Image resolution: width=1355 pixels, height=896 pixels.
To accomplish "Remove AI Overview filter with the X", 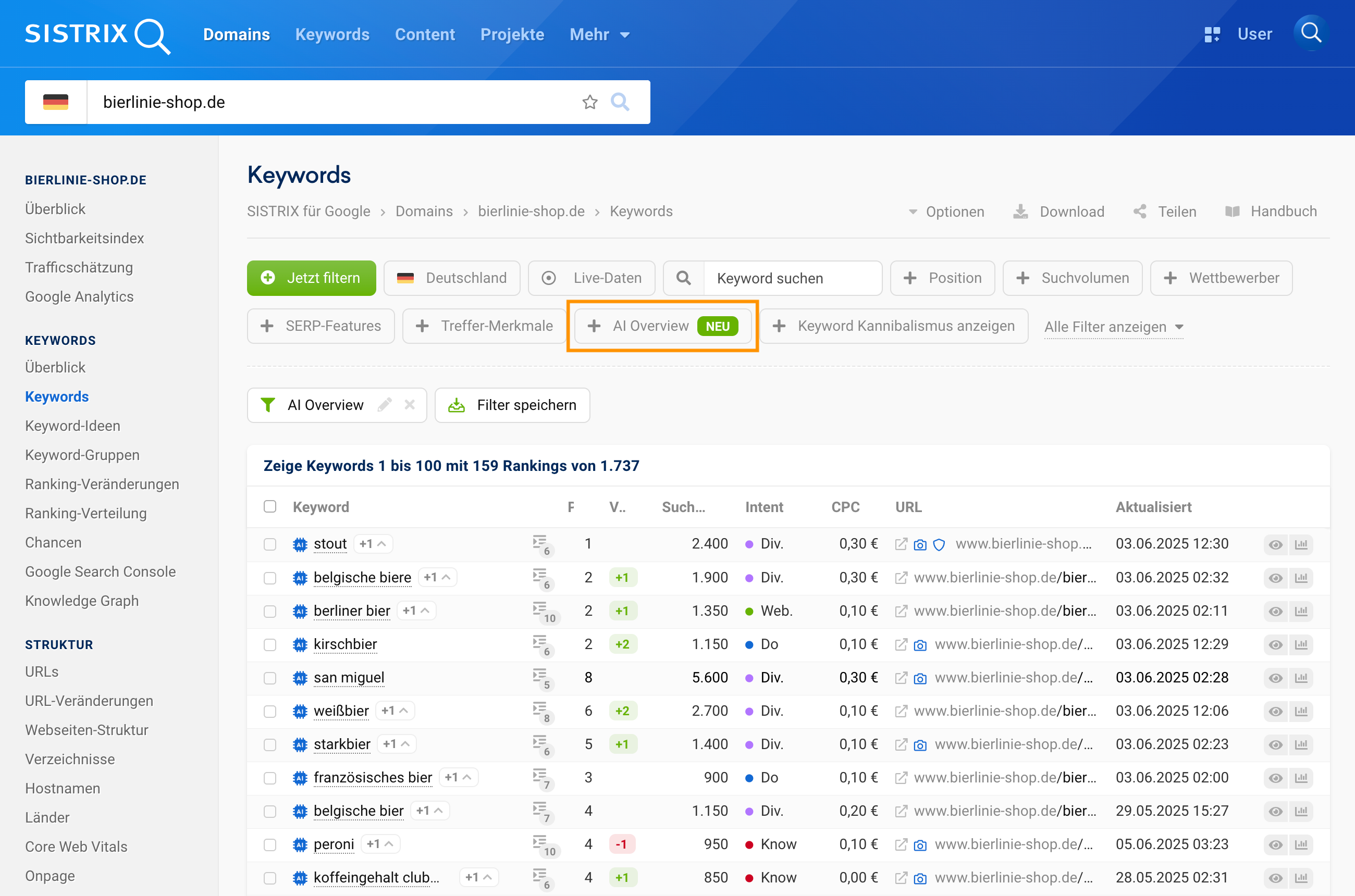I will tap(409, 405).
